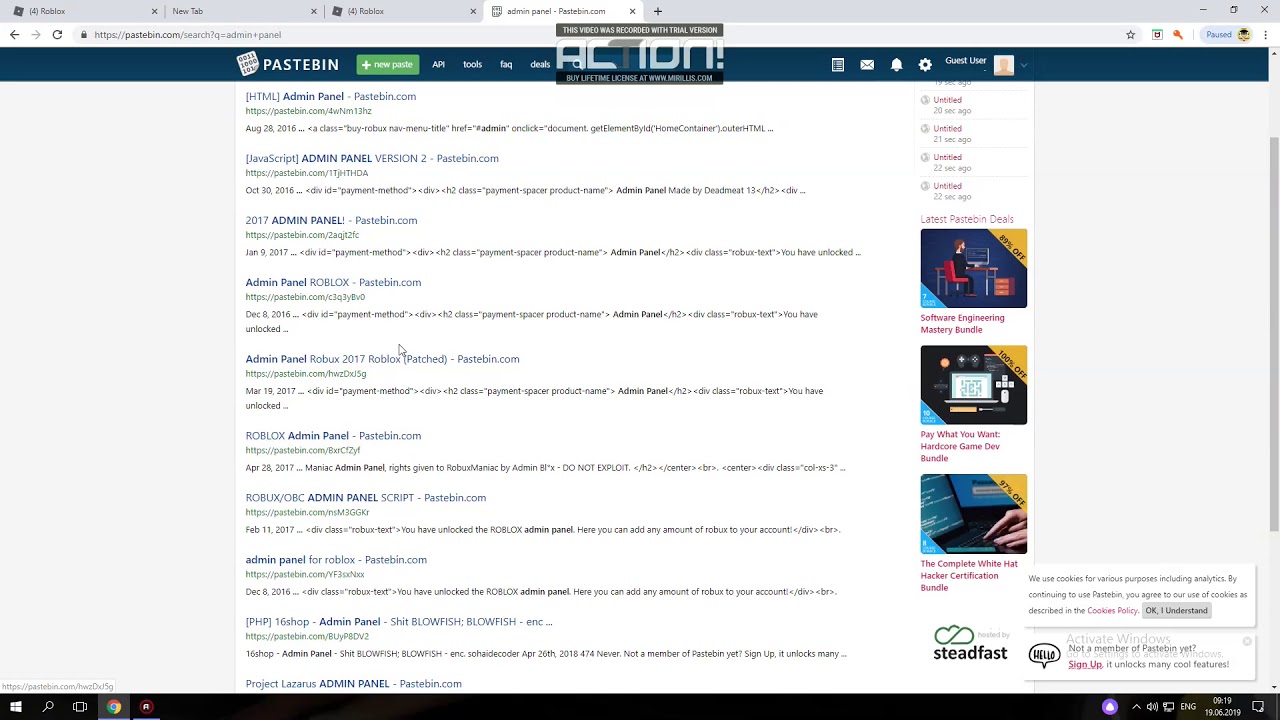Open Admin Panel Robux 2017 Roblox (Patched) result
Screen dimensions: 1280x720
pos(382,359)
